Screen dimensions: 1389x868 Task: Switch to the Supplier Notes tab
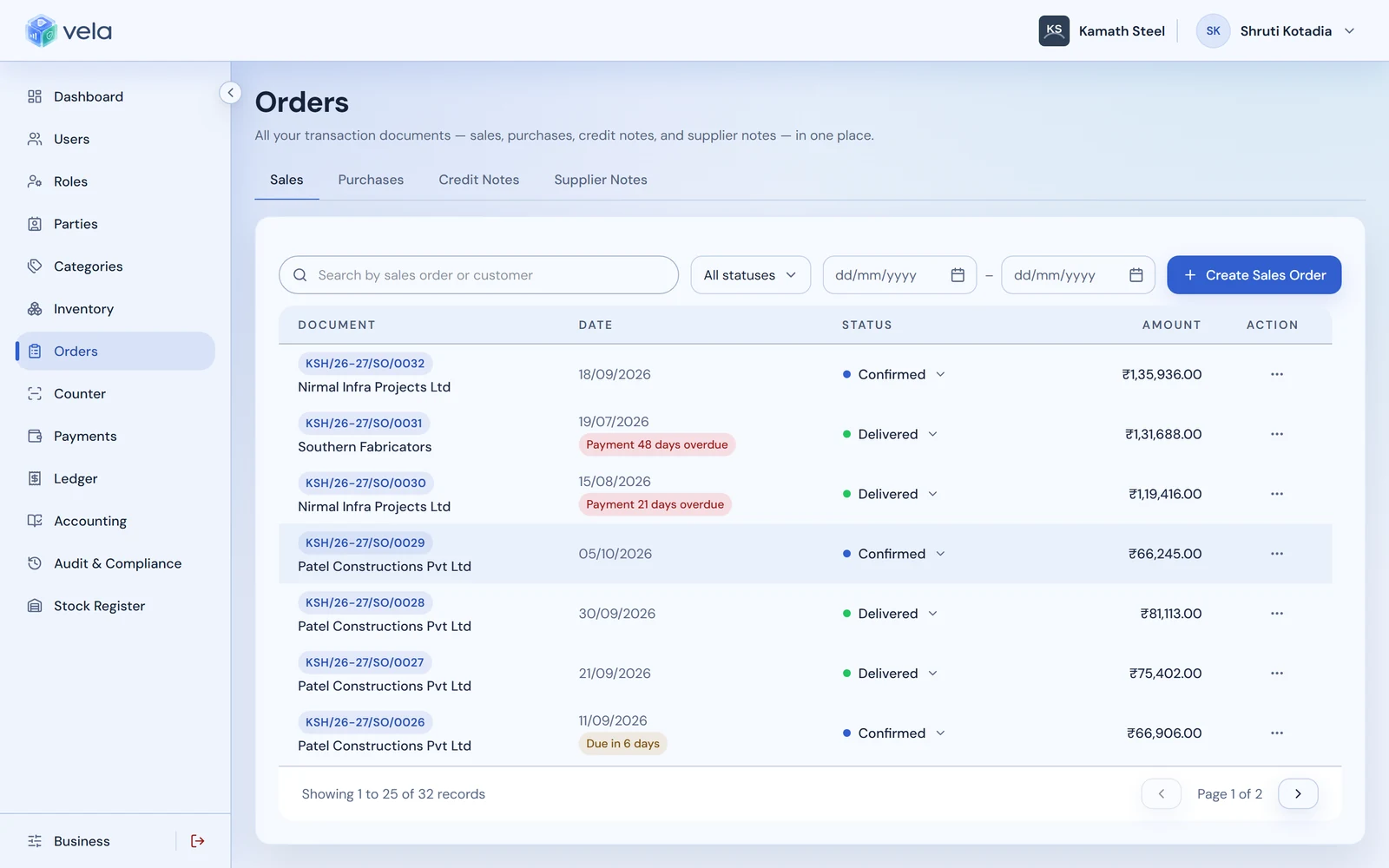601,180
